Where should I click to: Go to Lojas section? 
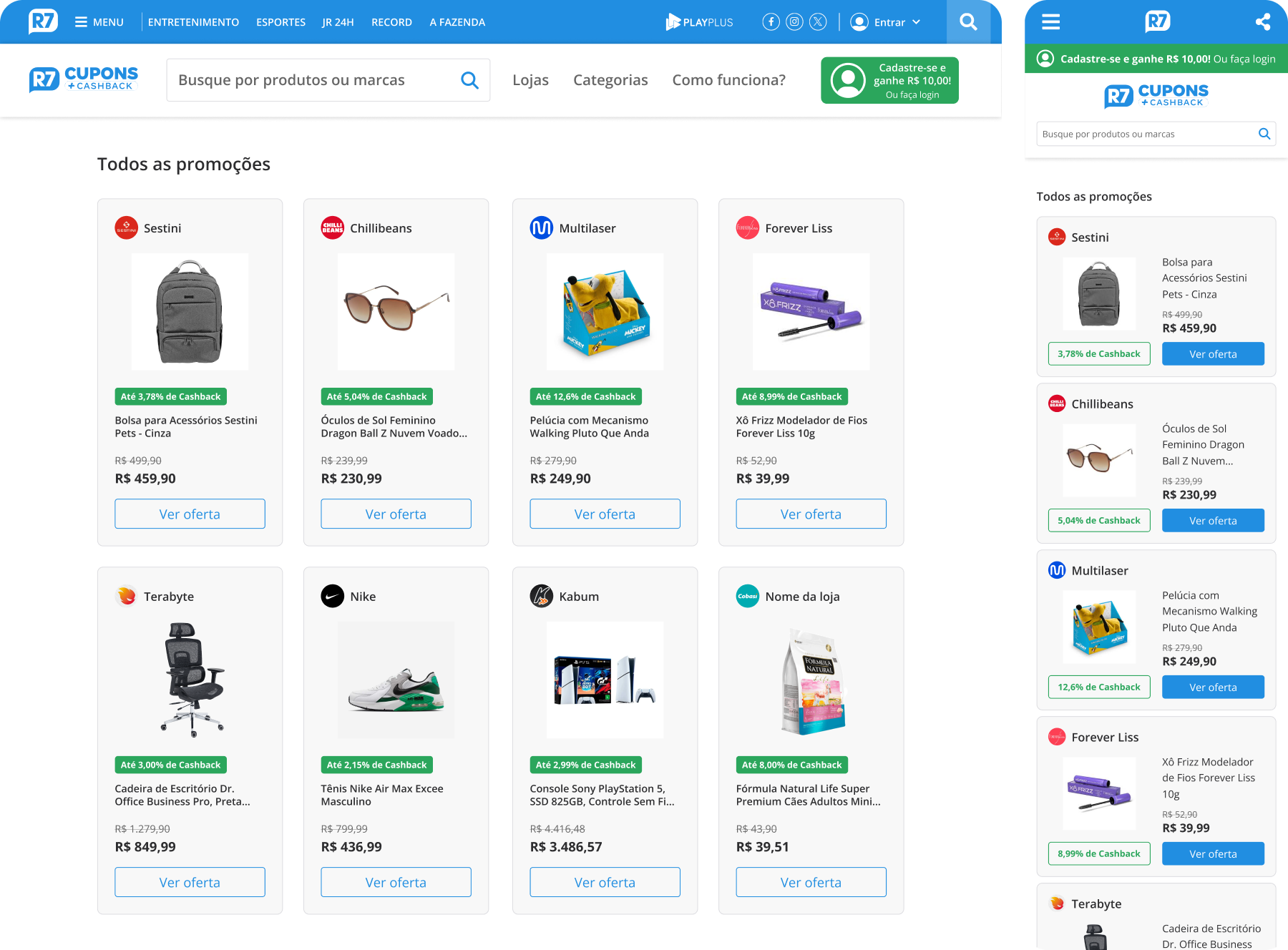tap(530, 80)
